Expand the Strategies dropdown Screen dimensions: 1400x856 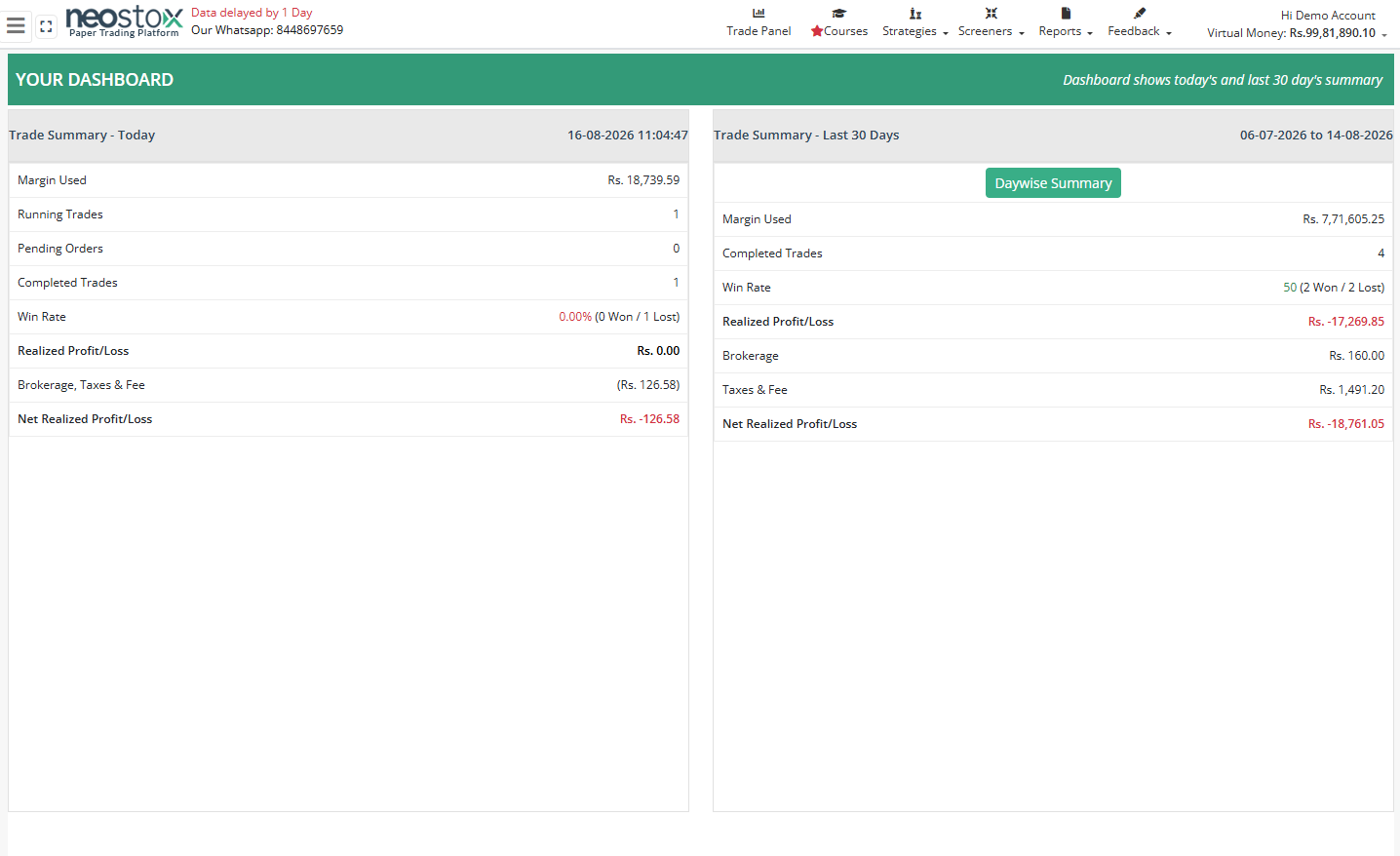point(915,31)
